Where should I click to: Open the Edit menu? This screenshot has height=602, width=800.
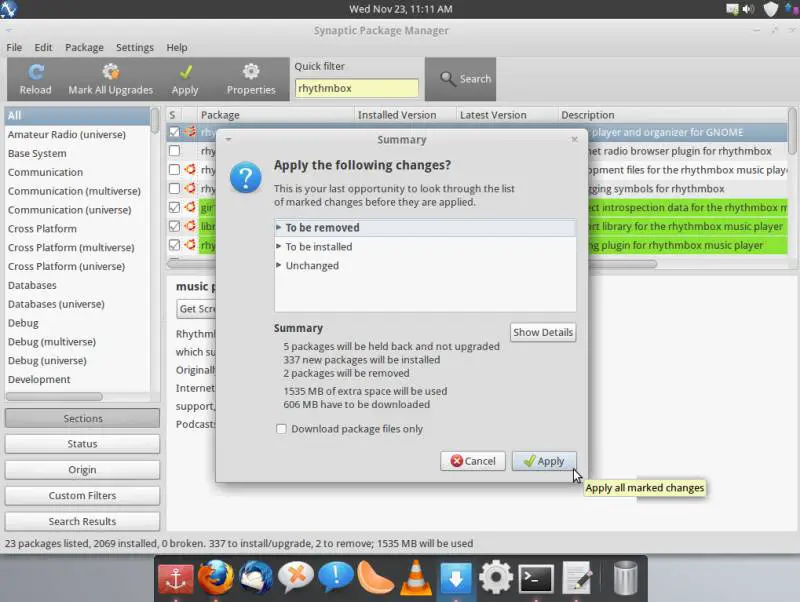[43, 47]
